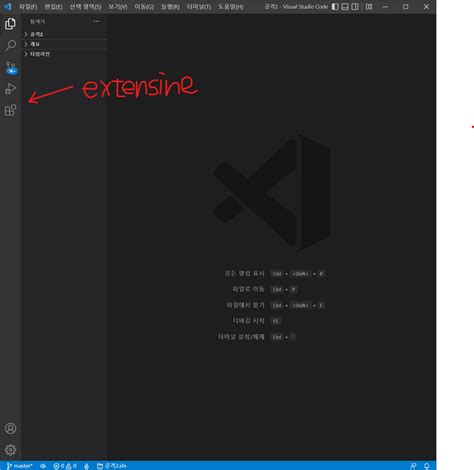Toggle secondary side bar layout icon
This screenshot has height=470, width=474.
355,7
